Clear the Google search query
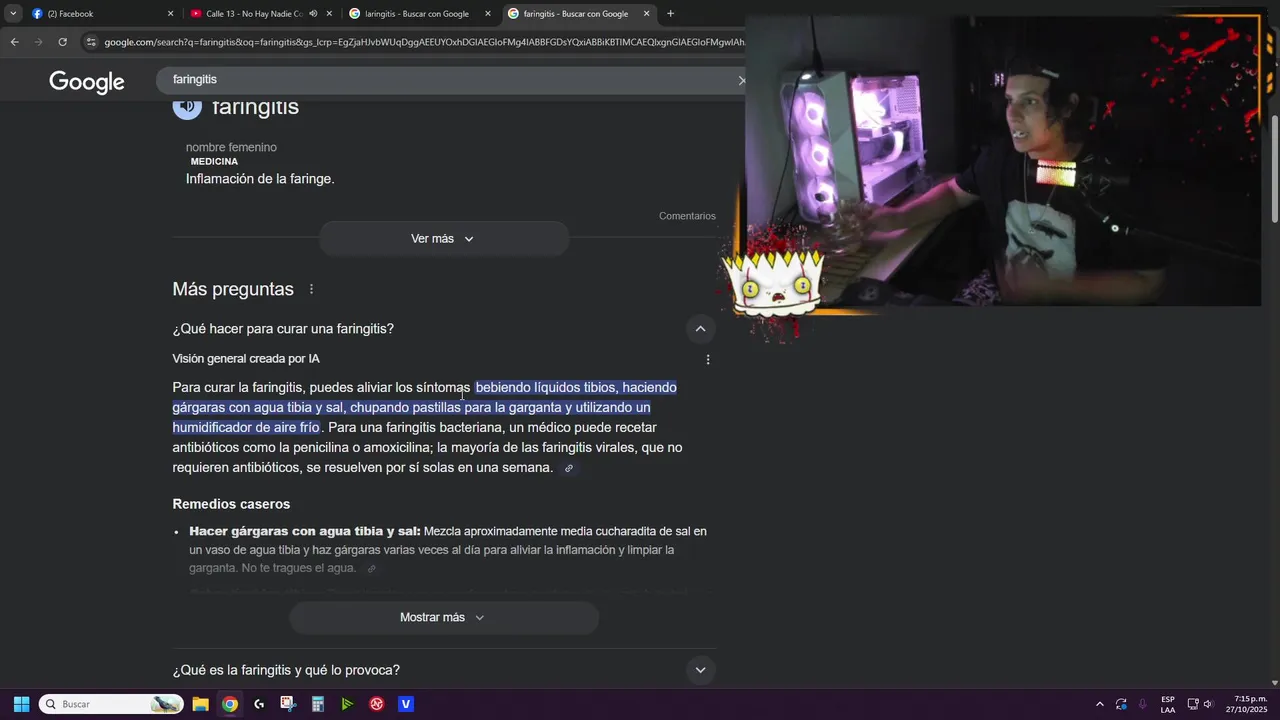The width and height of the screenshot is (1280, 720). [741, 80]
